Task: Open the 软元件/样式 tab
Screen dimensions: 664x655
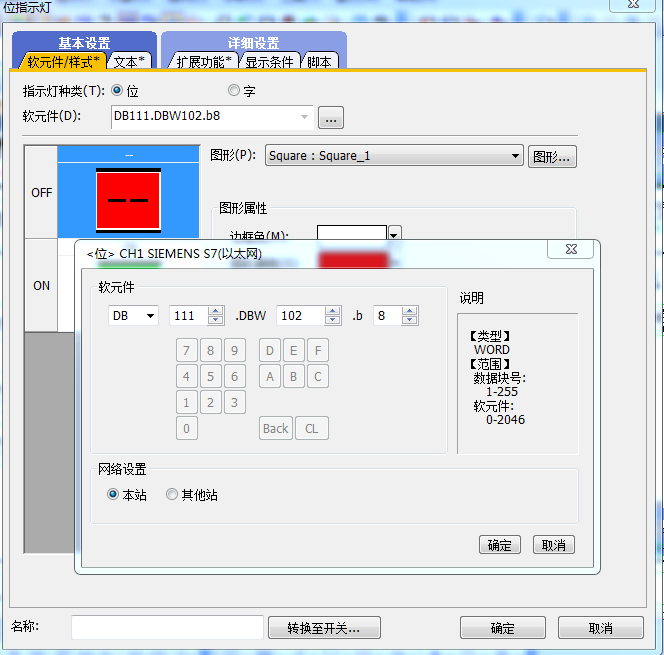Action: (x=63, y=62)
